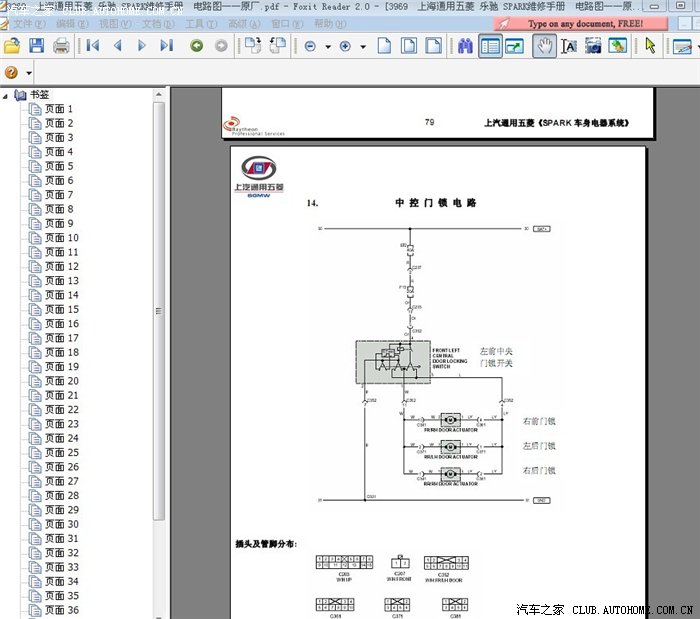Open the 文档(D) menu
Viewport: 700px width, 619px height.
(158, 24)
